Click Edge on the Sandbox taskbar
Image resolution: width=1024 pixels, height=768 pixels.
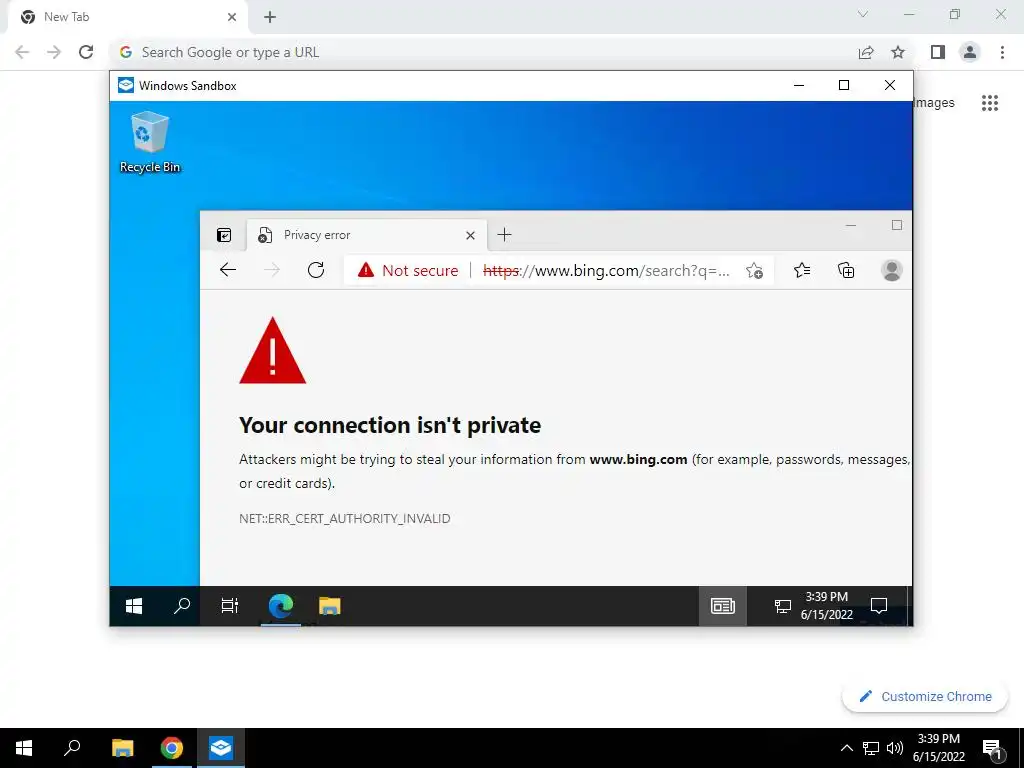point(281,606)
